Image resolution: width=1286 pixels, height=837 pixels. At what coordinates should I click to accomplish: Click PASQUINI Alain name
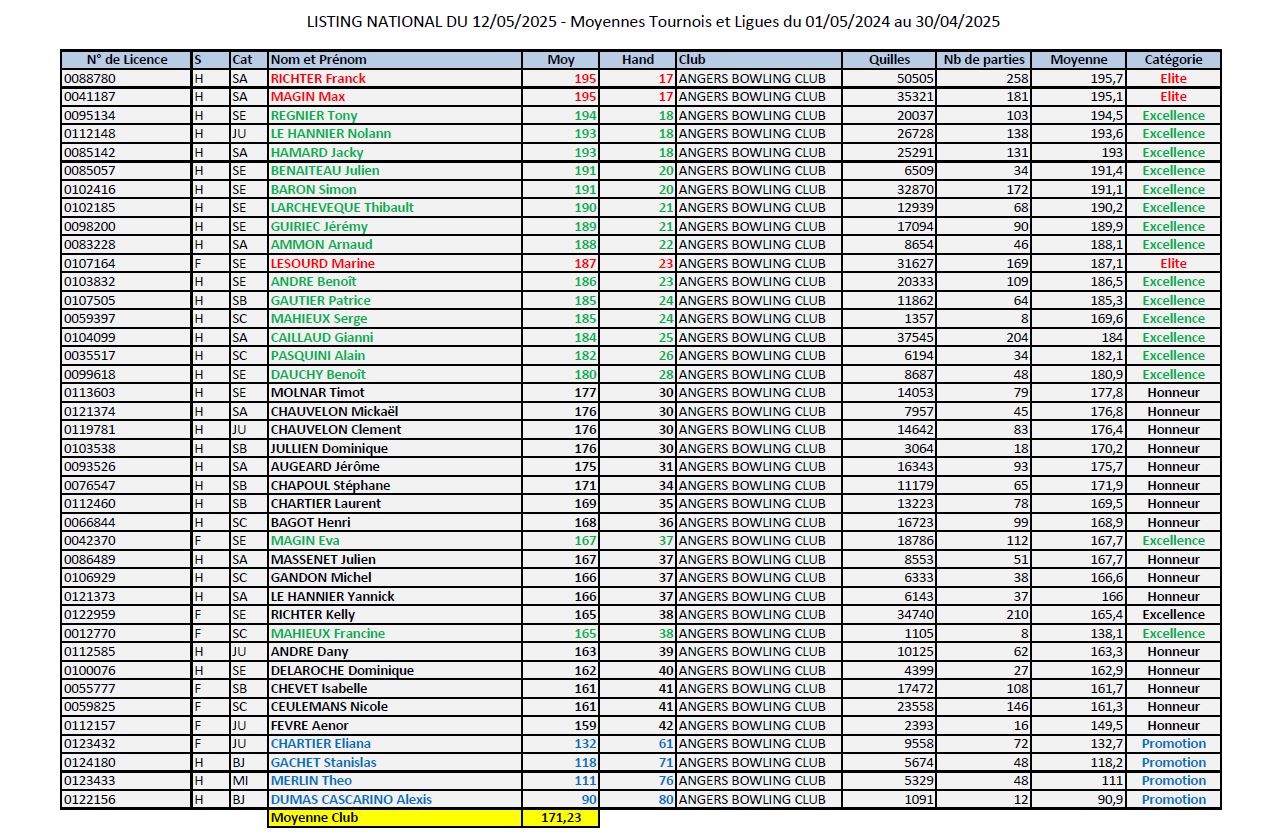click(x=395, y=355)
